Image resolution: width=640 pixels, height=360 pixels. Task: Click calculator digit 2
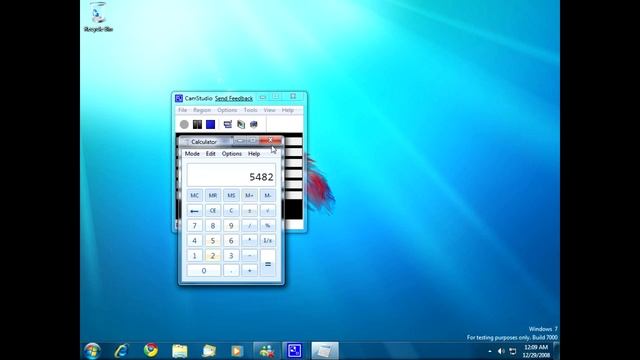click(213, 256)
